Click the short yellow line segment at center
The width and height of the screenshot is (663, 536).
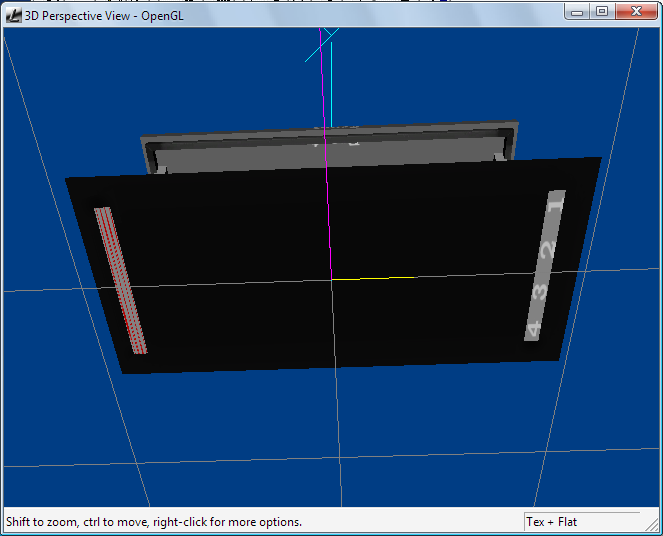click(x=372, y=278)
